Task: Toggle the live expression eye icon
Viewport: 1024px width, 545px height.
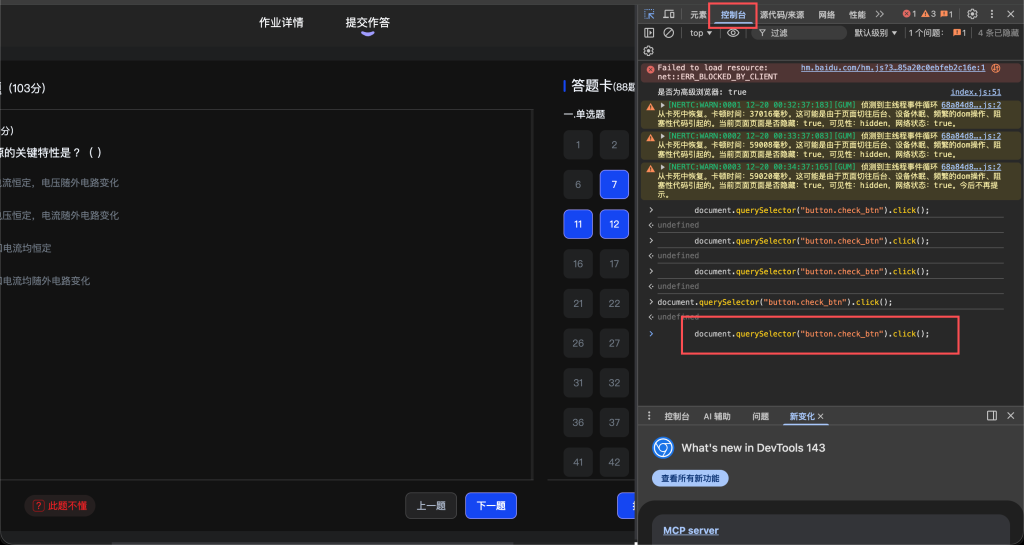Action: (733, 33)
